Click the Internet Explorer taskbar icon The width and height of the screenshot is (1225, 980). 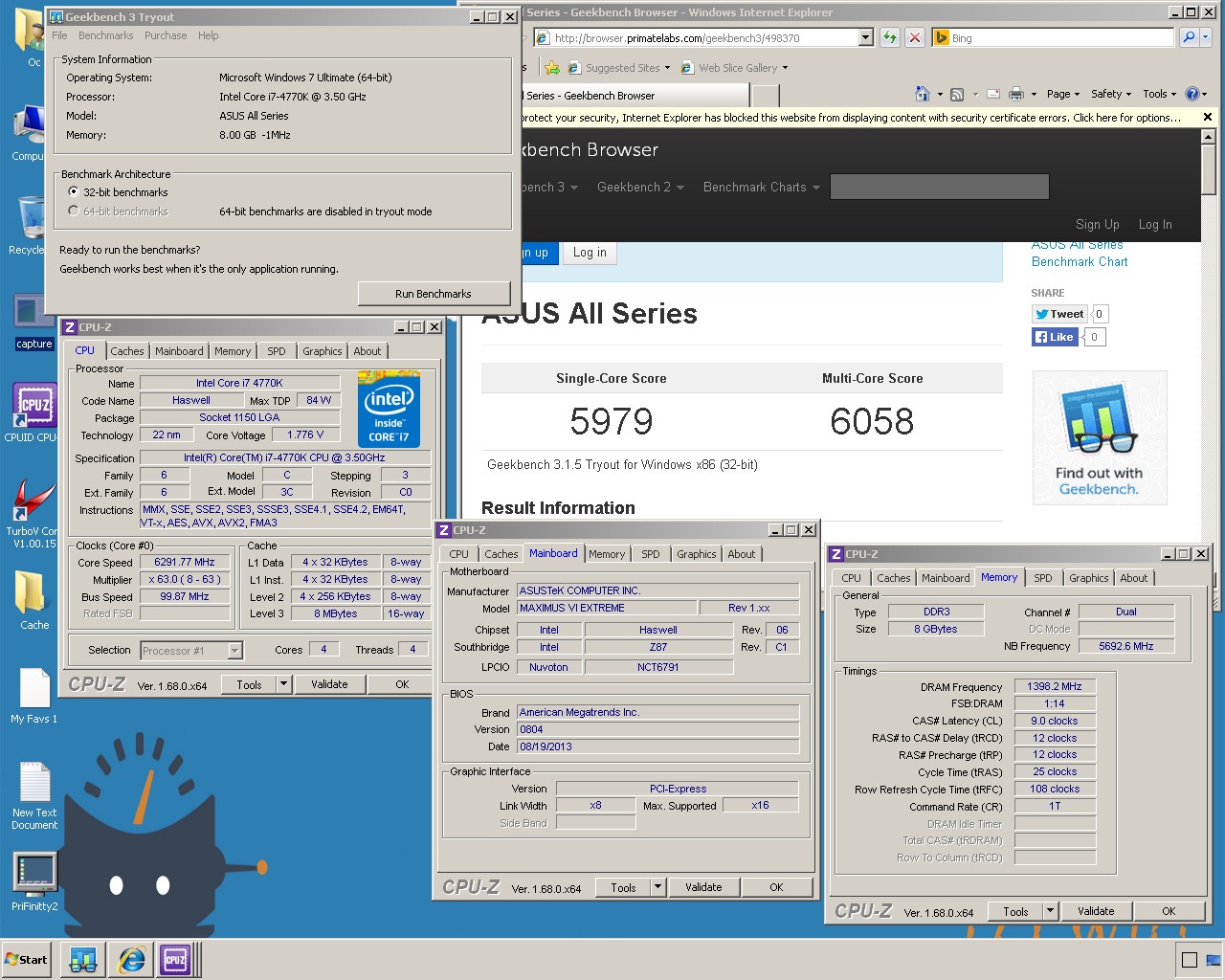coord(131,959)
